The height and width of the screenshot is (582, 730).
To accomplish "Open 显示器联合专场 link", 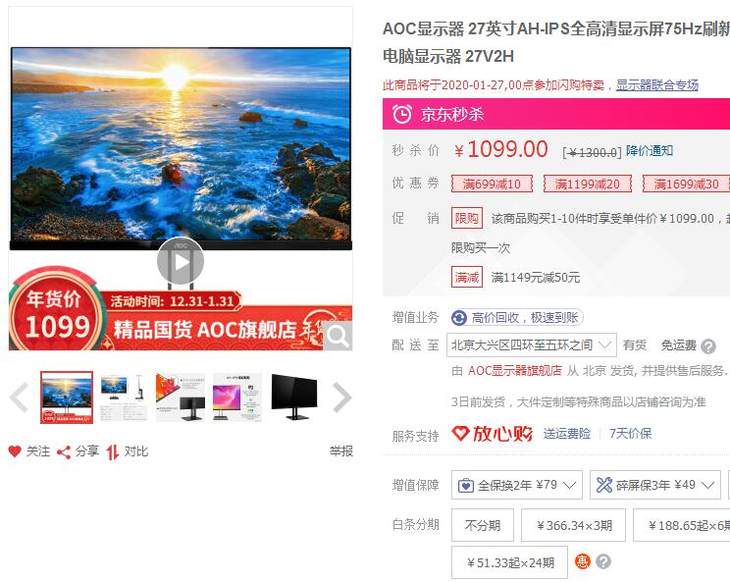I will point(657,85).
